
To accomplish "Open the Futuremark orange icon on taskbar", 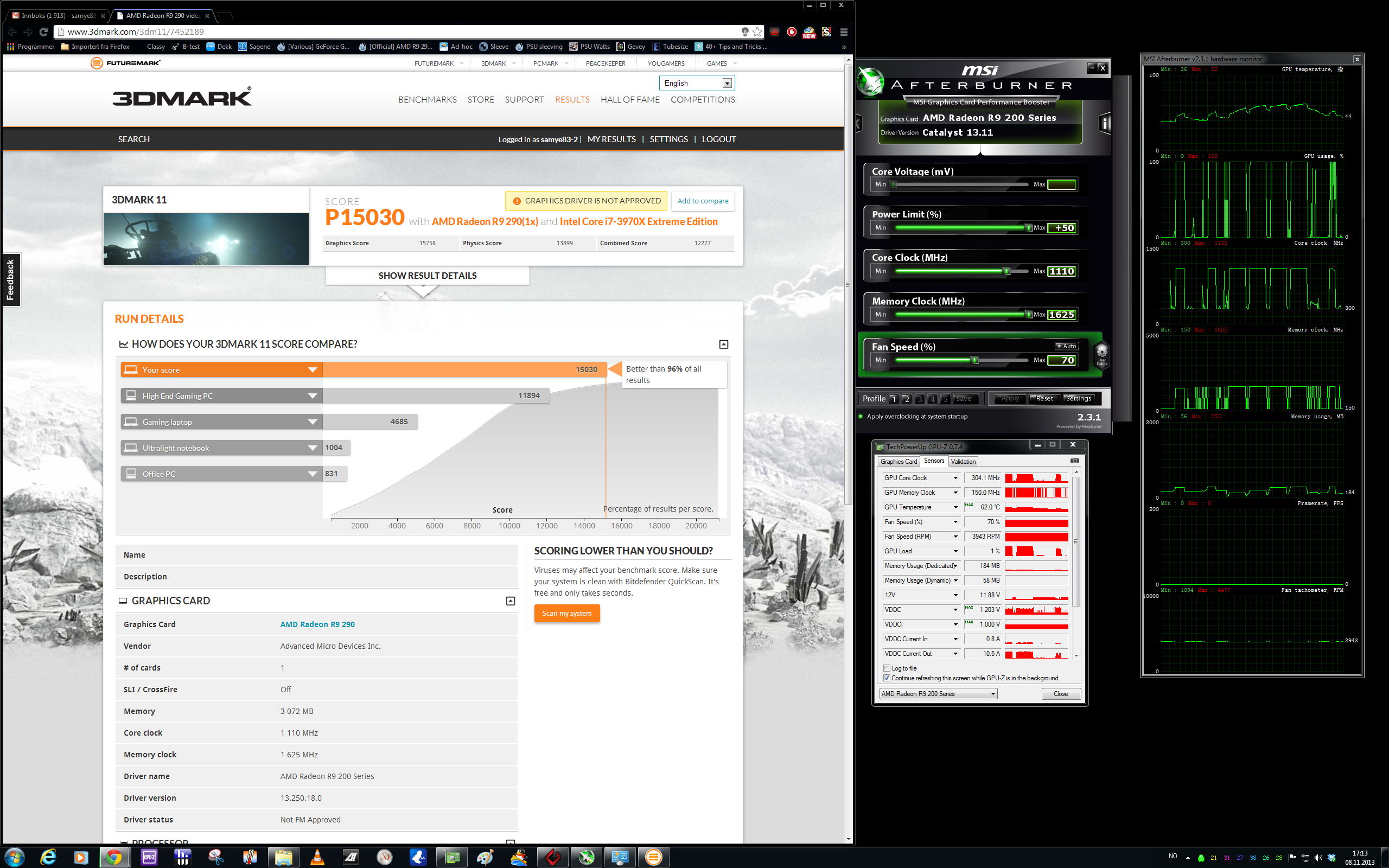I will pos(654,857).
